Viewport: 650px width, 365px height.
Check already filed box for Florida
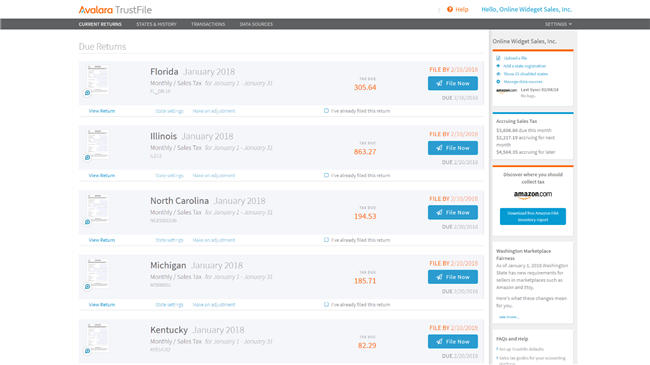point(326,111)
